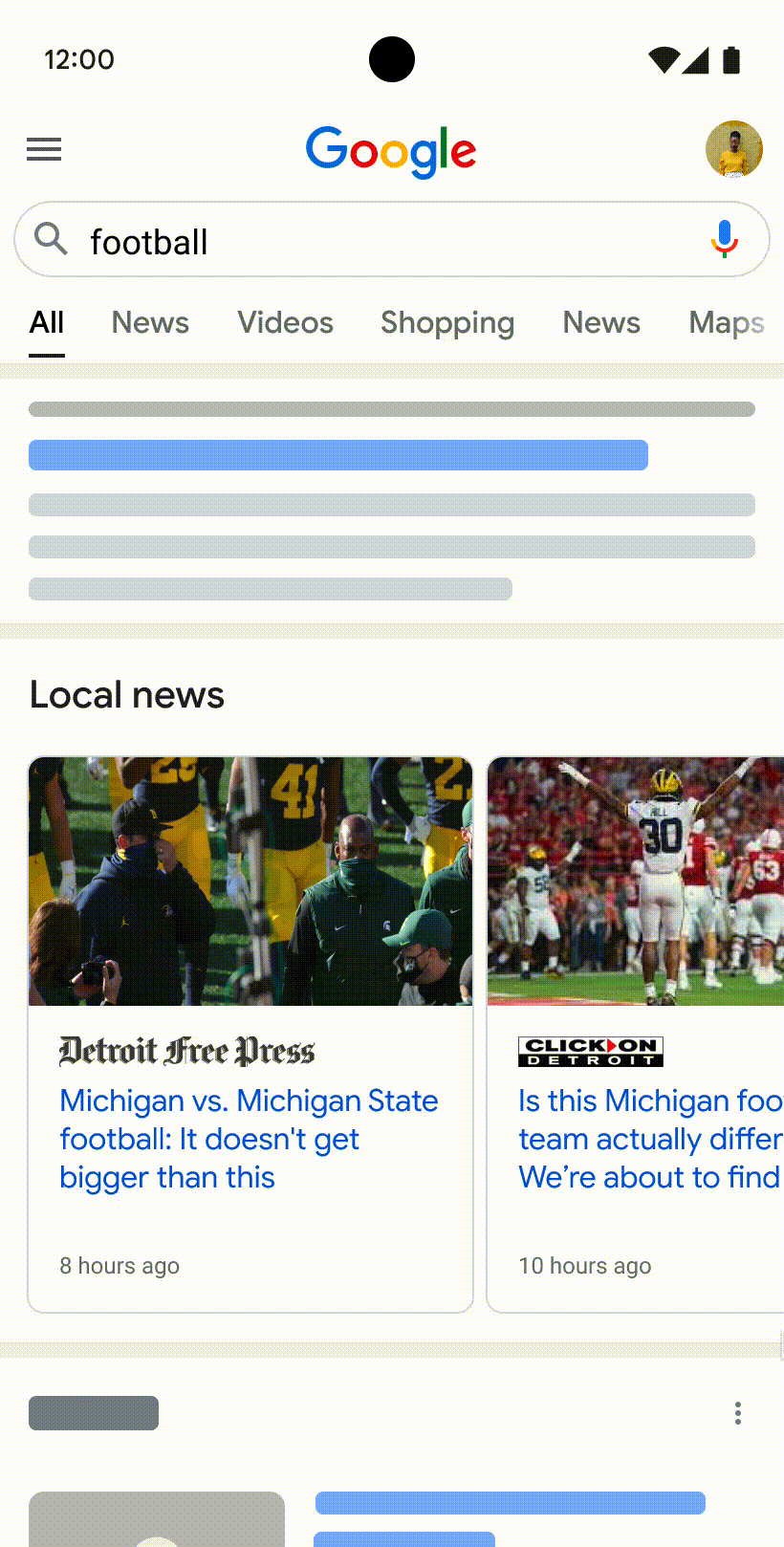The width and height of the screenshot is (784, 1547).
Task: Open the hamburger navigation menu
Action: [43, 149]
